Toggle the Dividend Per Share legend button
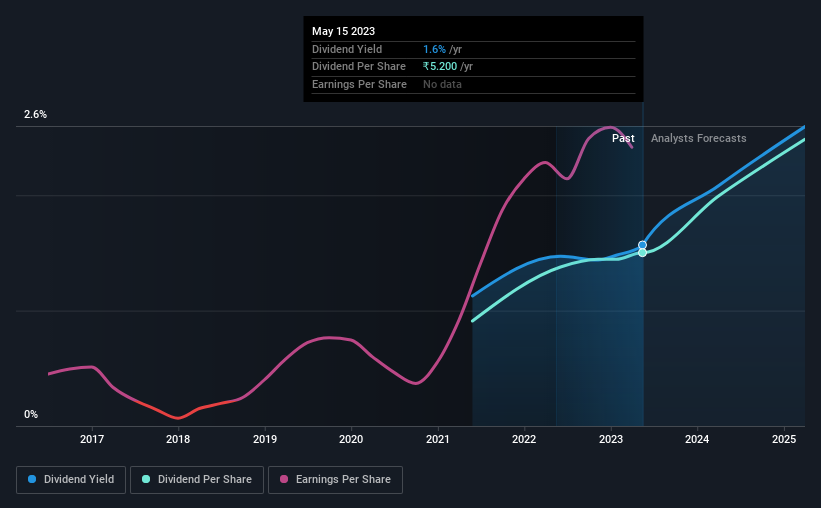This screenshot has width=821, height=508. click(197, 480)
